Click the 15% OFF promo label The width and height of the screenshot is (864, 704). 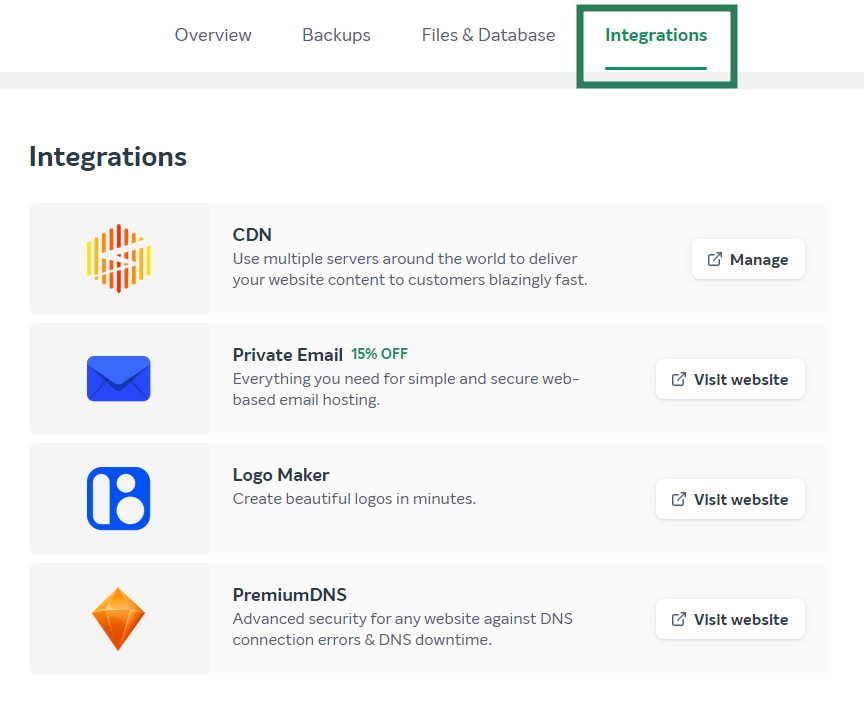point(380,354)
